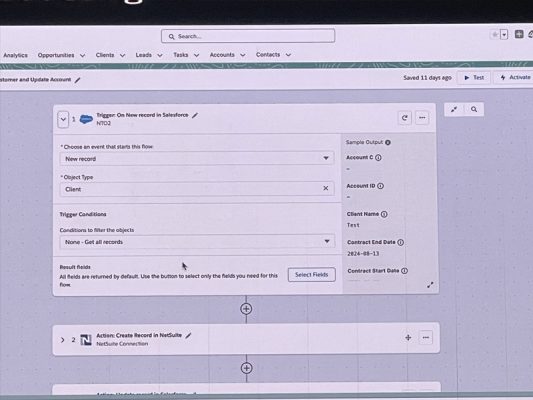Screen dimensions: 533x400
Task: Click the move icon on NetSuite step
Action: click(408, 337)
